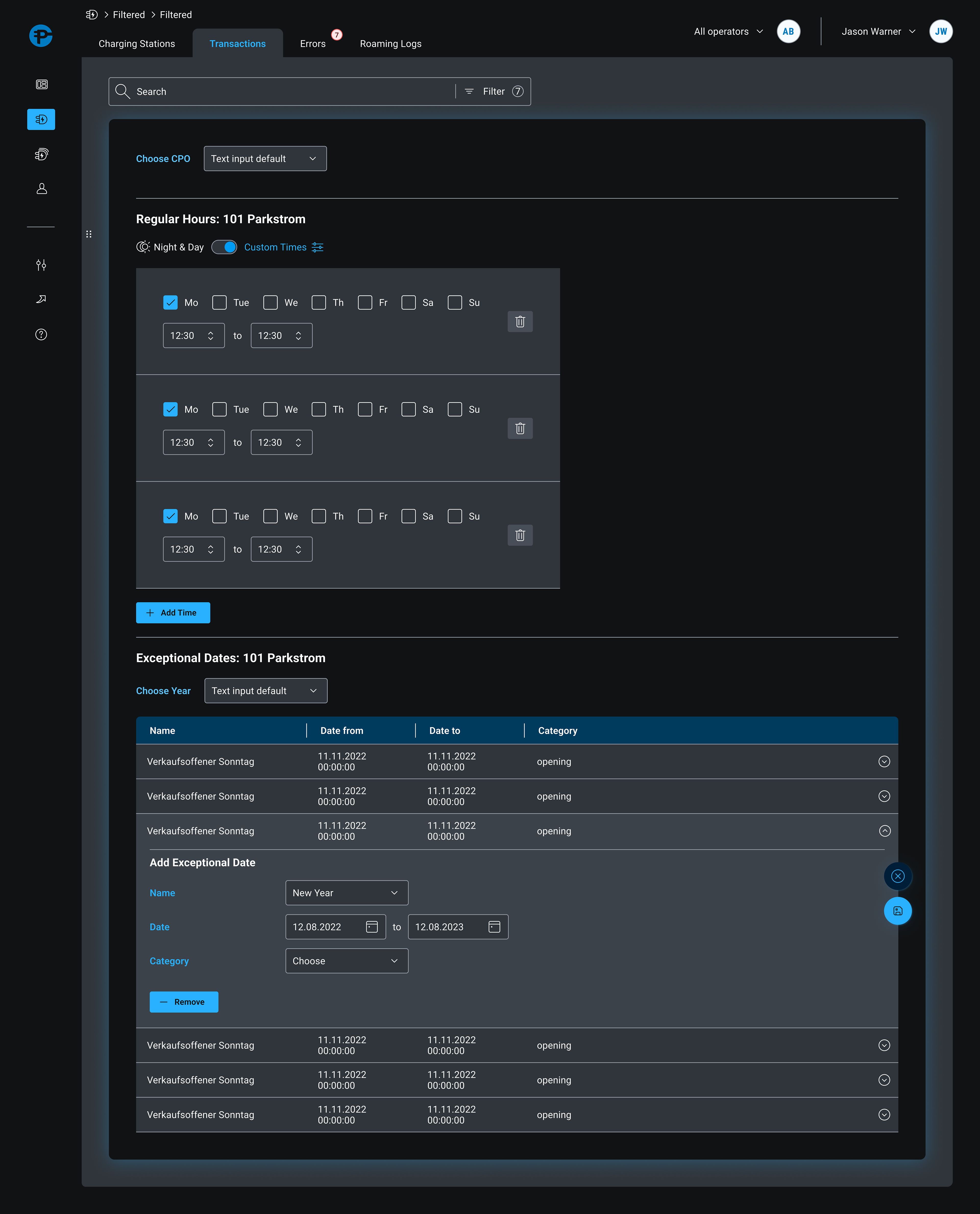980x1214 pixels.
Task: Check Tue in first time slot
Action: [219, 302]
